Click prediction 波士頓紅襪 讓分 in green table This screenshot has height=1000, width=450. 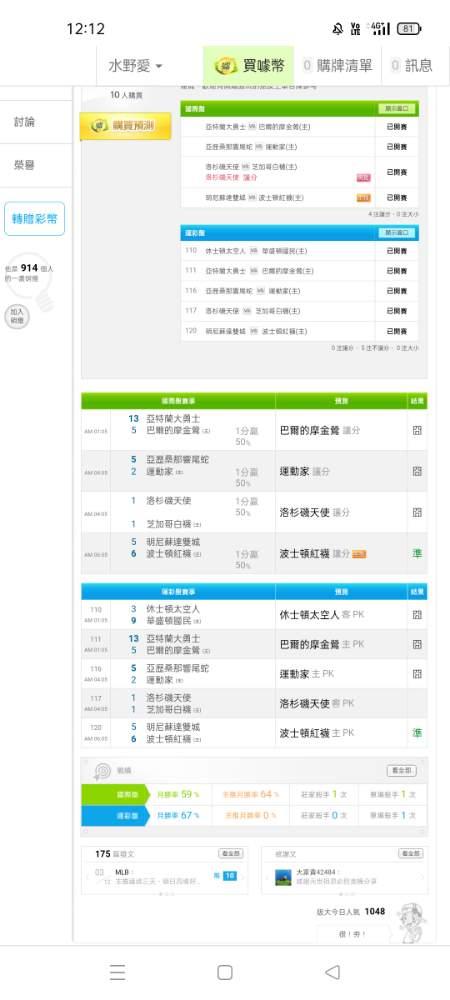[315, 554]
